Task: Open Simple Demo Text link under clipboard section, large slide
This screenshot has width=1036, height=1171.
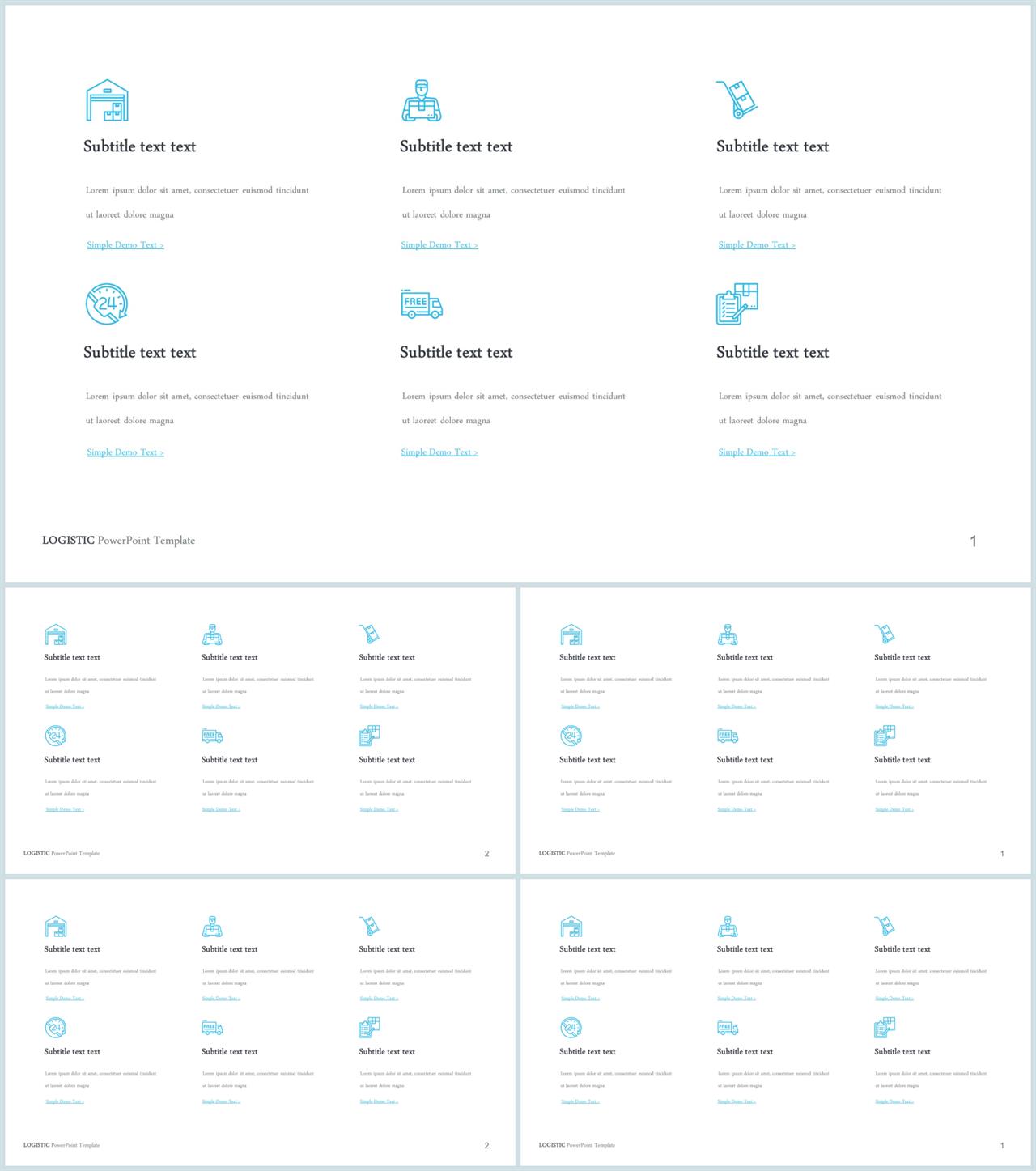Action: (757, 452)
